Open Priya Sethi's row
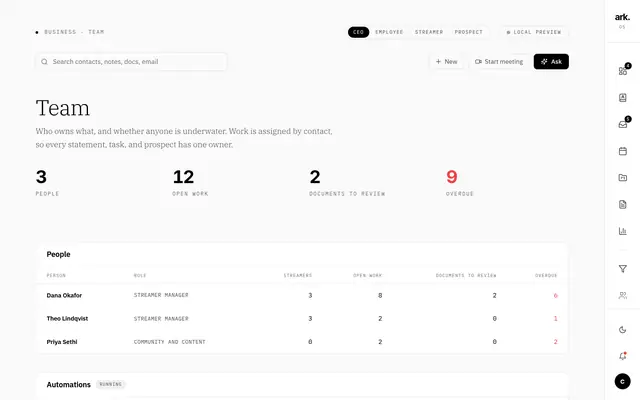640x400 pixels. (x=302, y=342)
